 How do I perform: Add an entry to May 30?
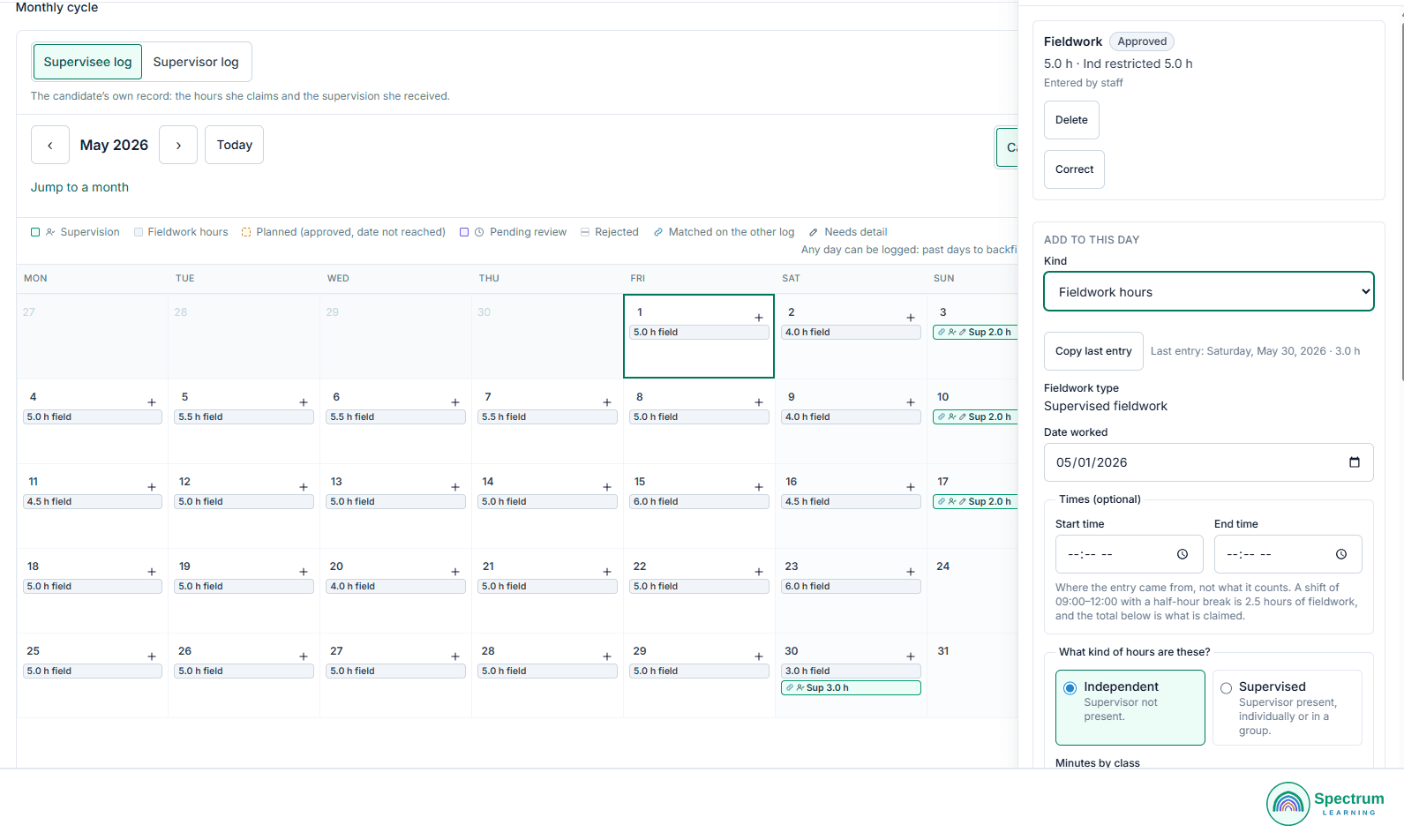911,656
